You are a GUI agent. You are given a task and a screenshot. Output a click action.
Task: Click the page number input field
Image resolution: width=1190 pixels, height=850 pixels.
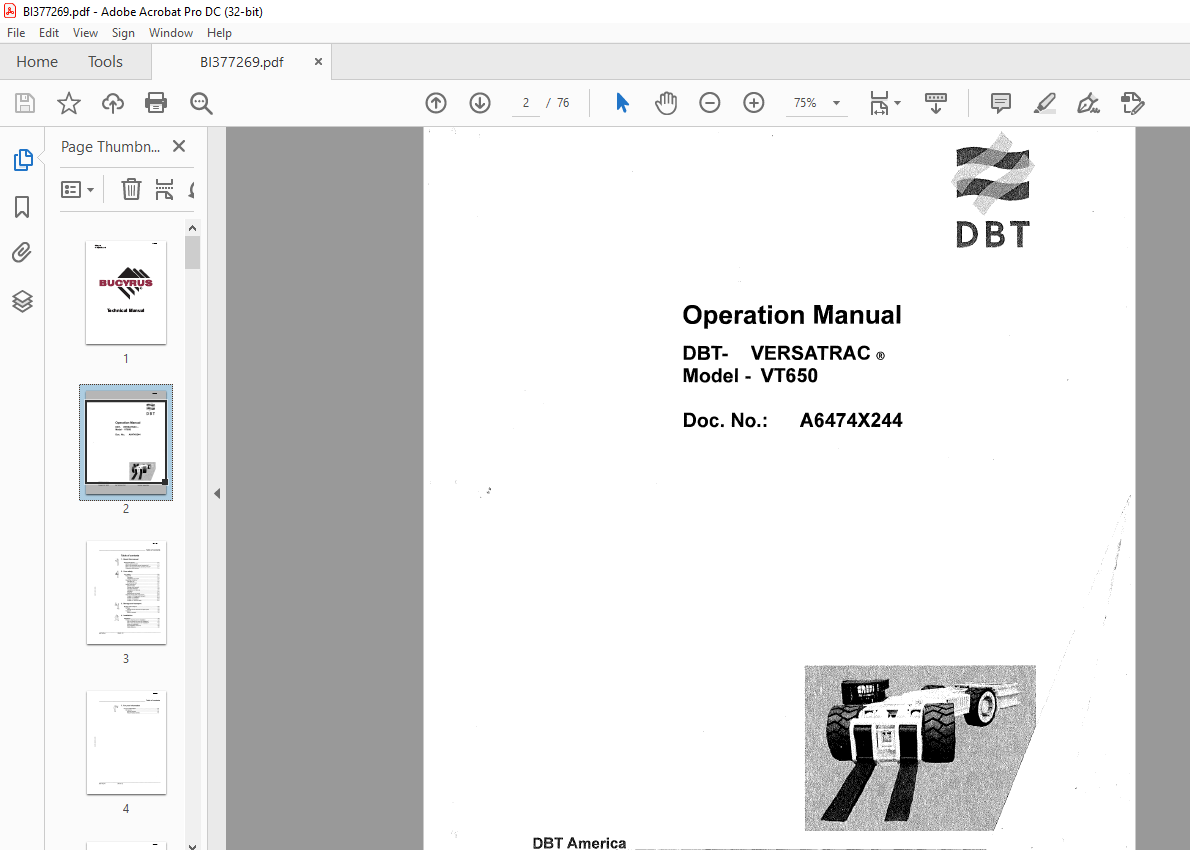[x=526, y=103]
